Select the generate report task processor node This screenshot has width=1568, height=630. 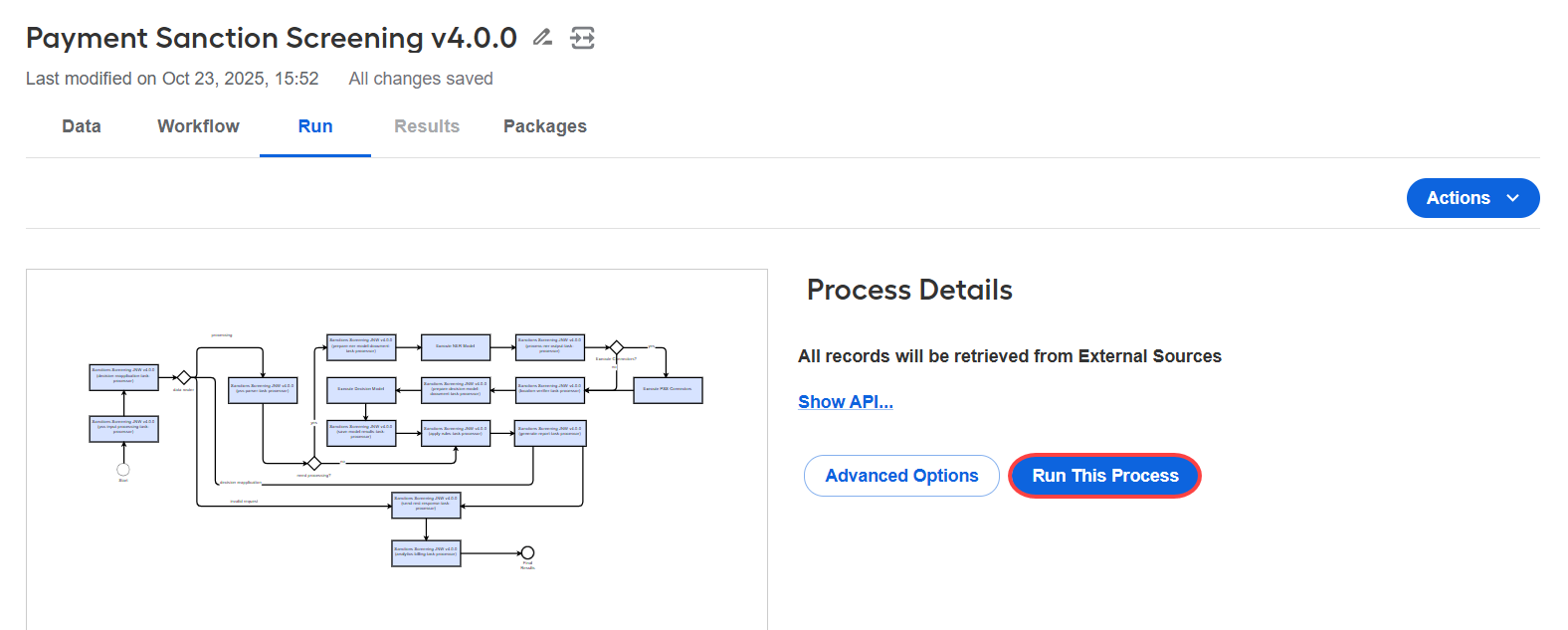550,433
